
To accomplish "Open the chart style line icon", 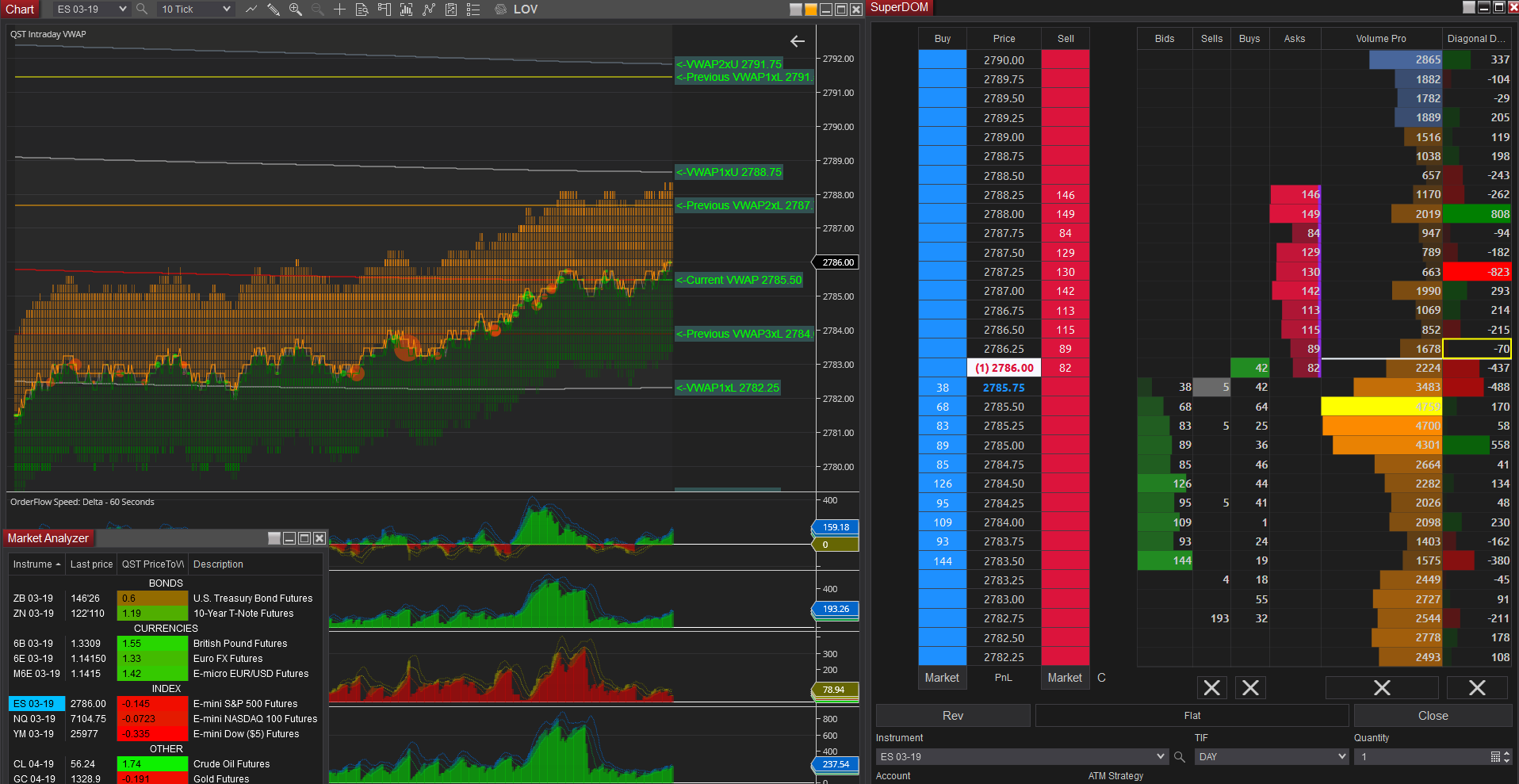I will tap(251, 9).
